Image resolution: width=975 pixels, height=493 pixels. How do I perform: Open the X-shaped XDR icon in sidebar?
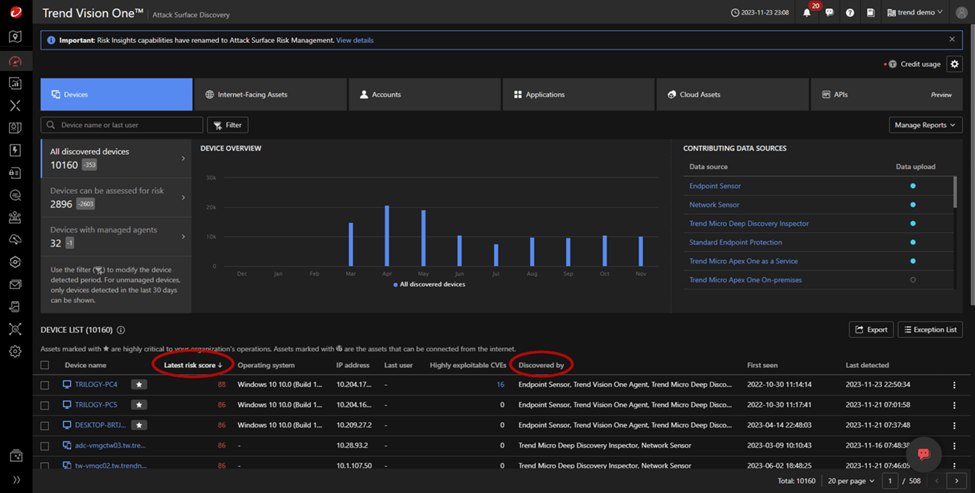[x=16, y=105]
